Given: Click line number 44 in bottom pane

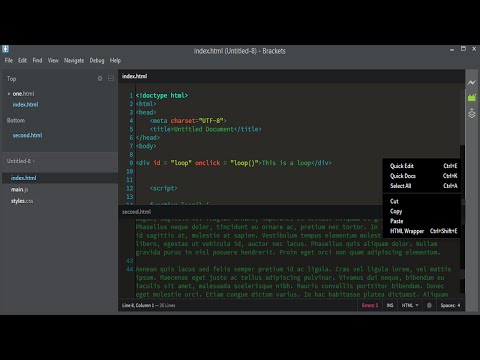Looking at the screenshot, I should 130,269.
